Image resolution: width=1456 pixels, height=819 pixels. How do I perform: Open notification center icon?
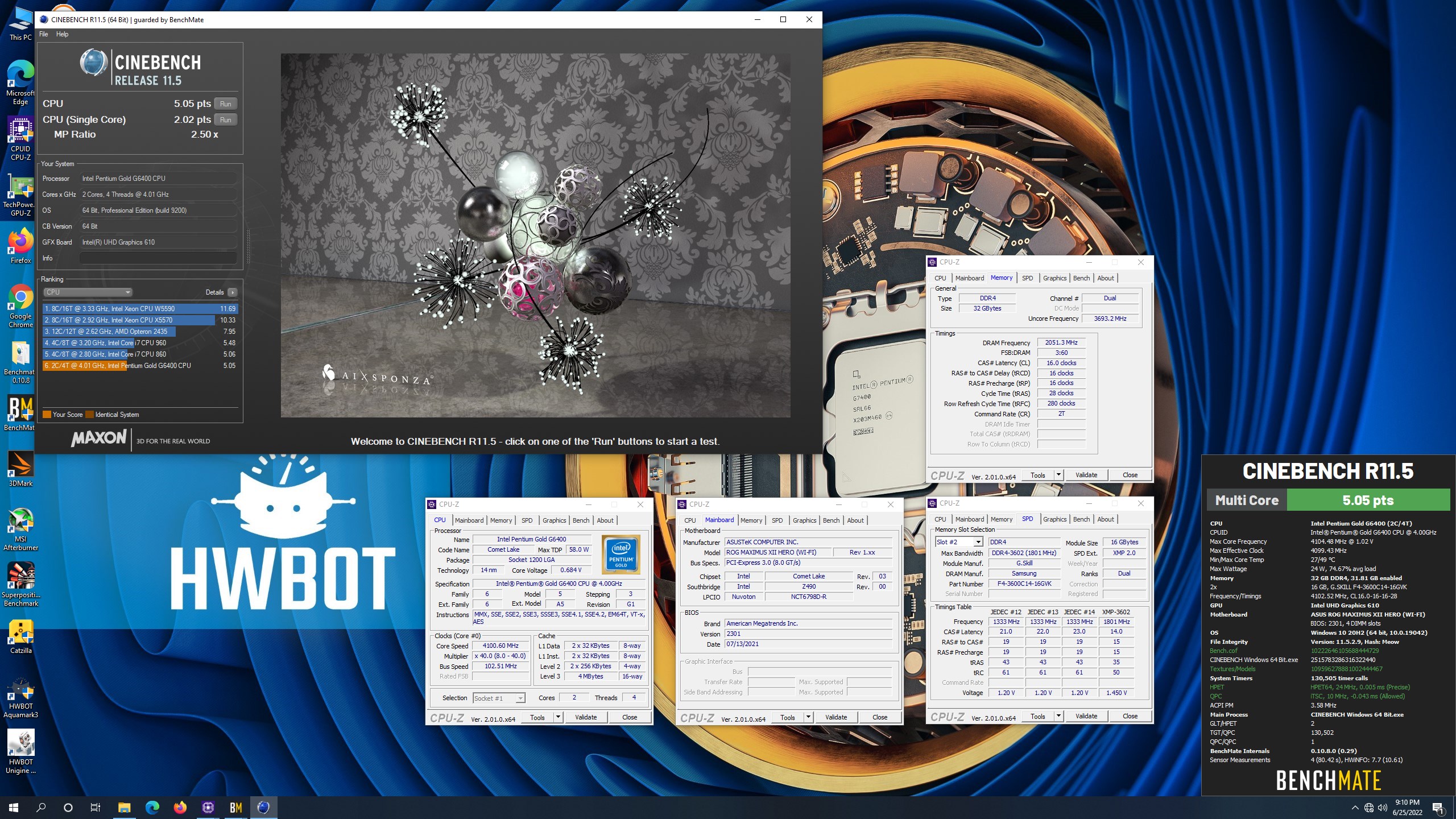tap(1437, 808)
